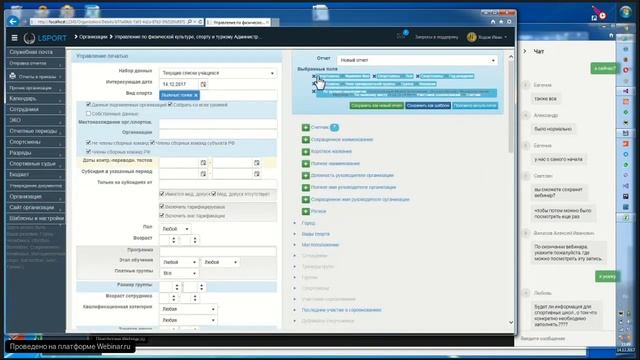Click the LSPORT logo
The image size is (640, 360).
[45, 38]
